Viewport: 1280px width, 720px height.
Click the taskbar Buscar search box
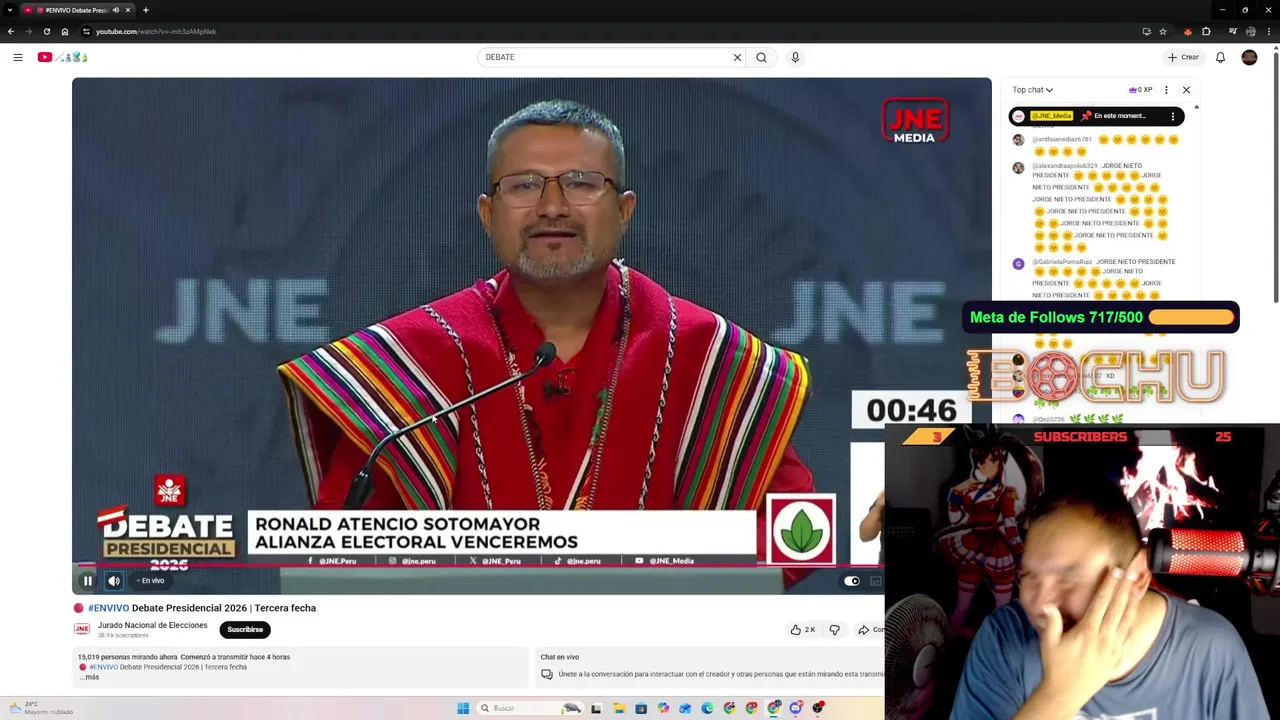[x=530, y=708]
